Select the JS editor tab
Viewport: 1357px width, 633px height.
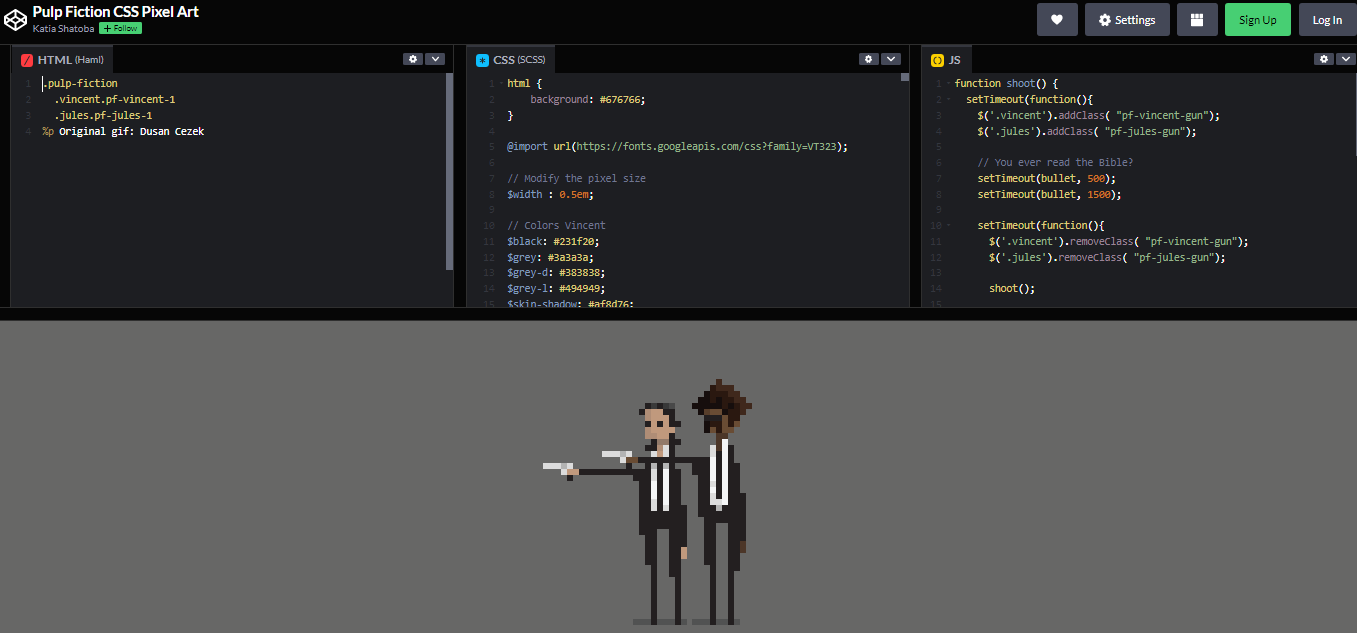point(954,59)
